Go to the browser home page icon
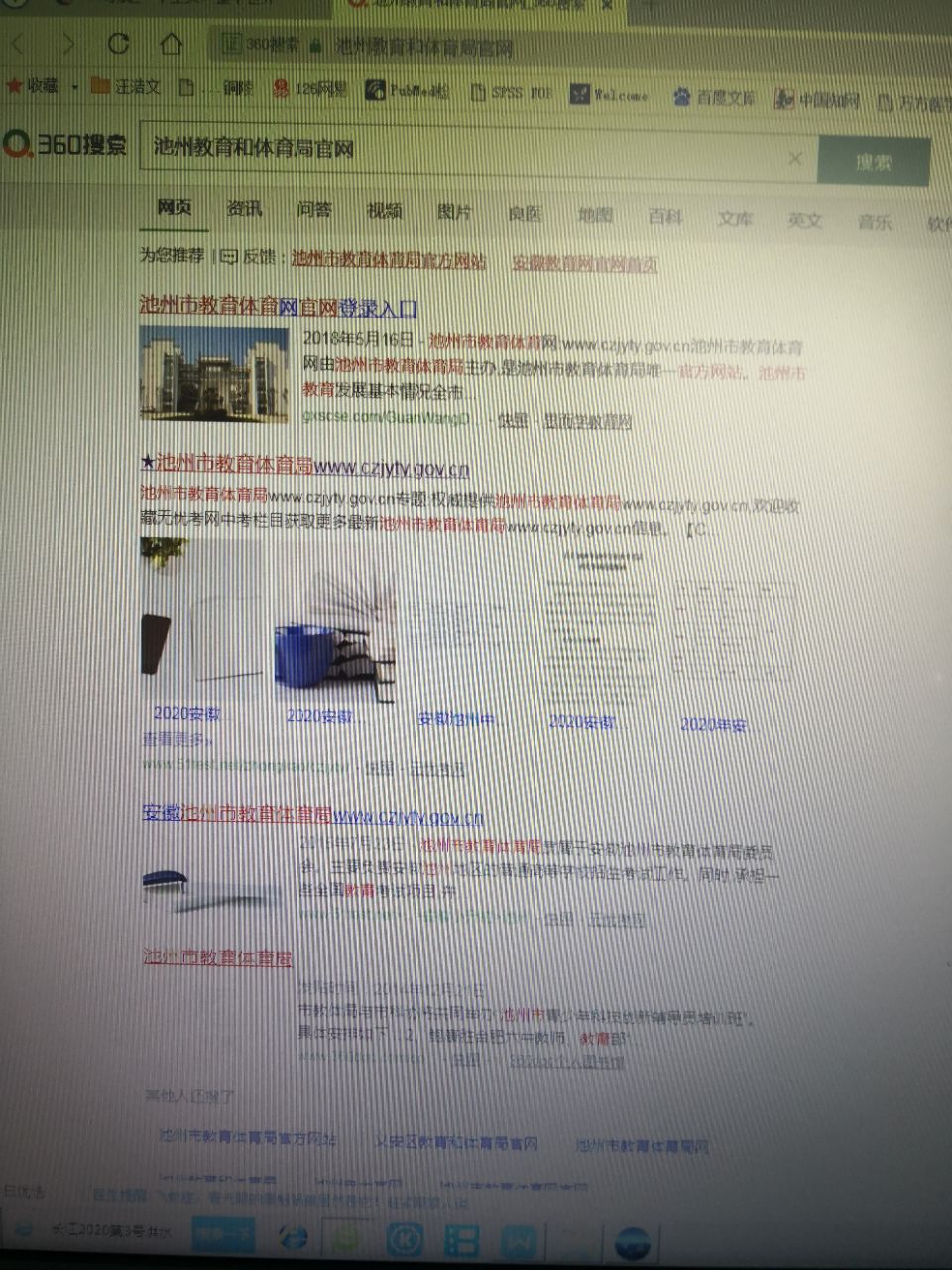This screenshot has height=1270, width=952. point(172,44)
